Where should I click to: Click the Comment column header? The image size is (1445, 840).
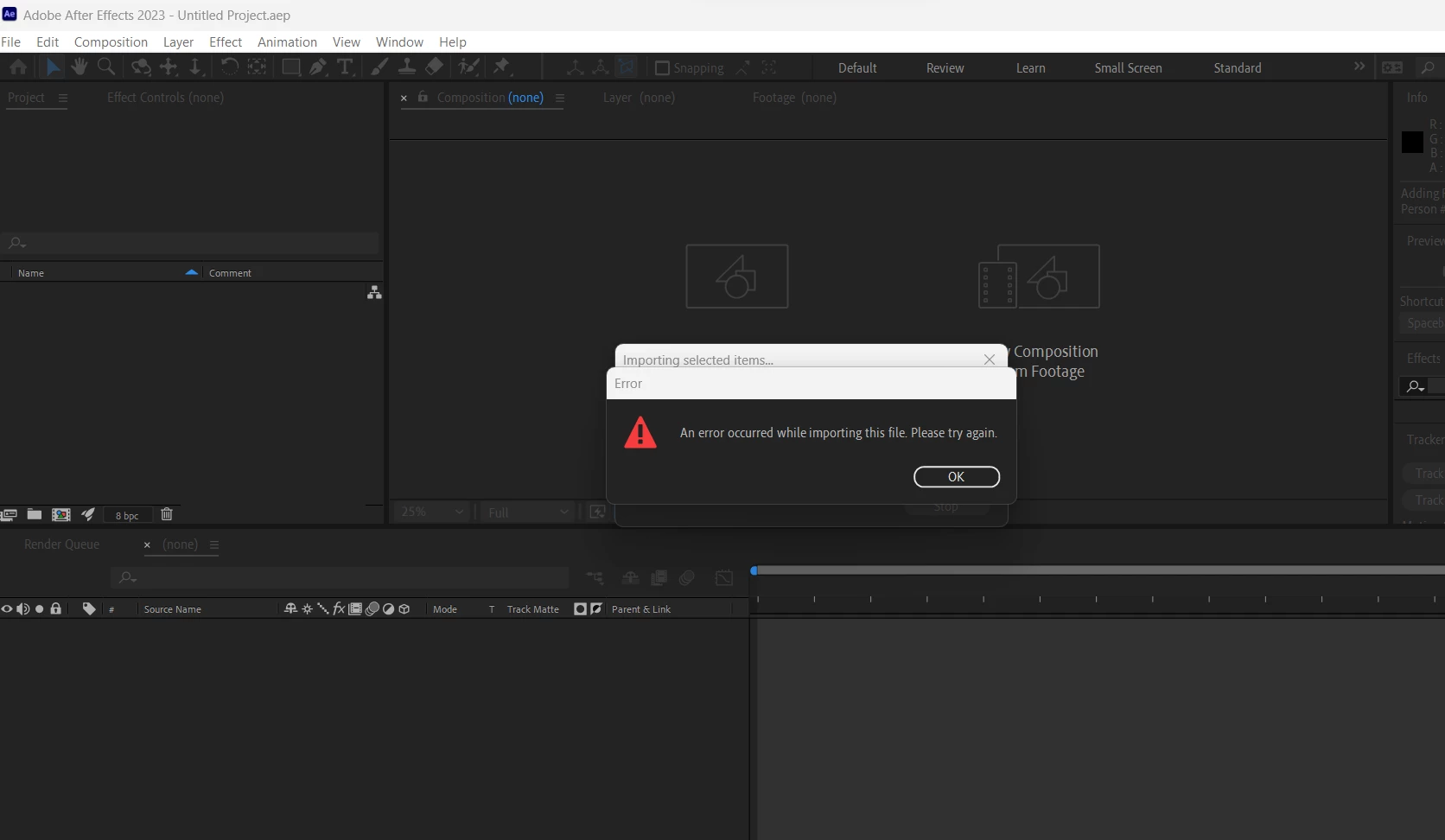(x=230, y=273)
